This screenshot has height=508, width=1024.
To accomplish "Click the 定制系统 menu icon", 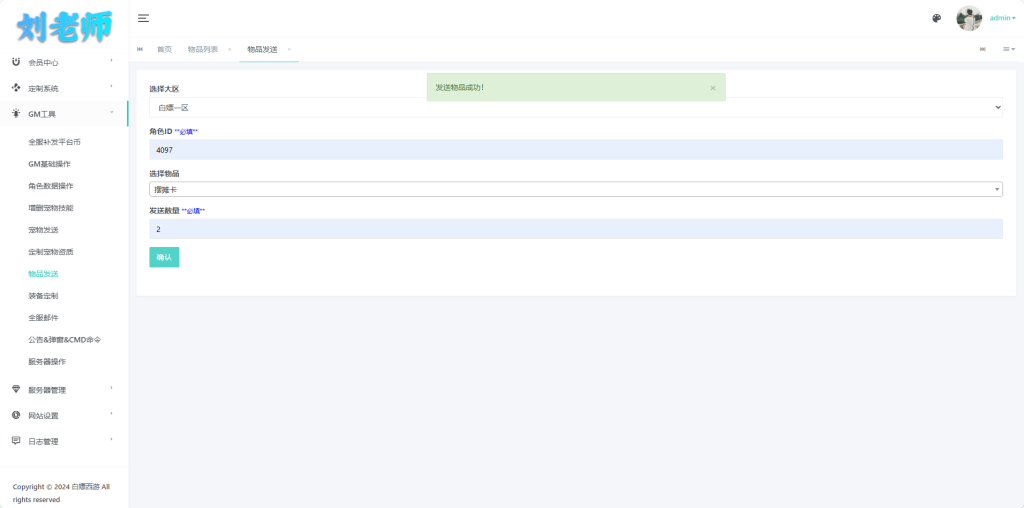I will coord(16,87).
